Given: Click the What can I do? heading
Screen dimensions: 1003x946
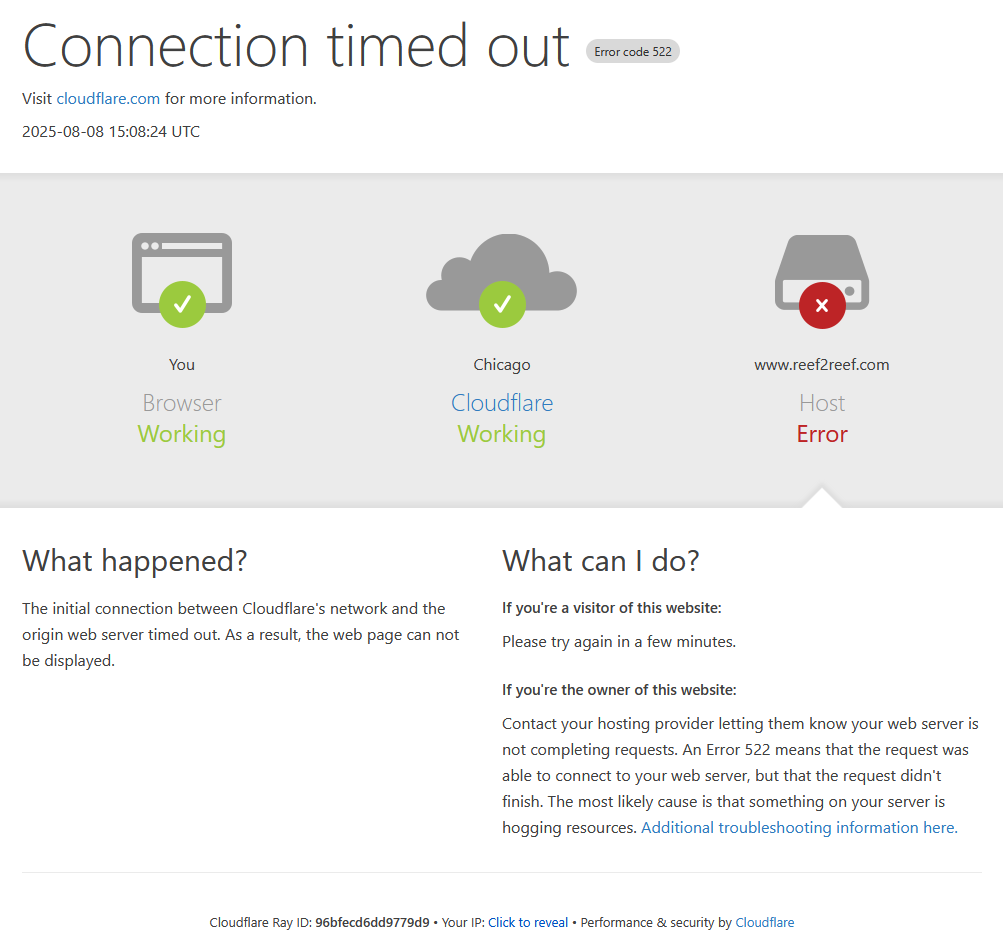Looking at the screenshot, I should pos(601,561).
